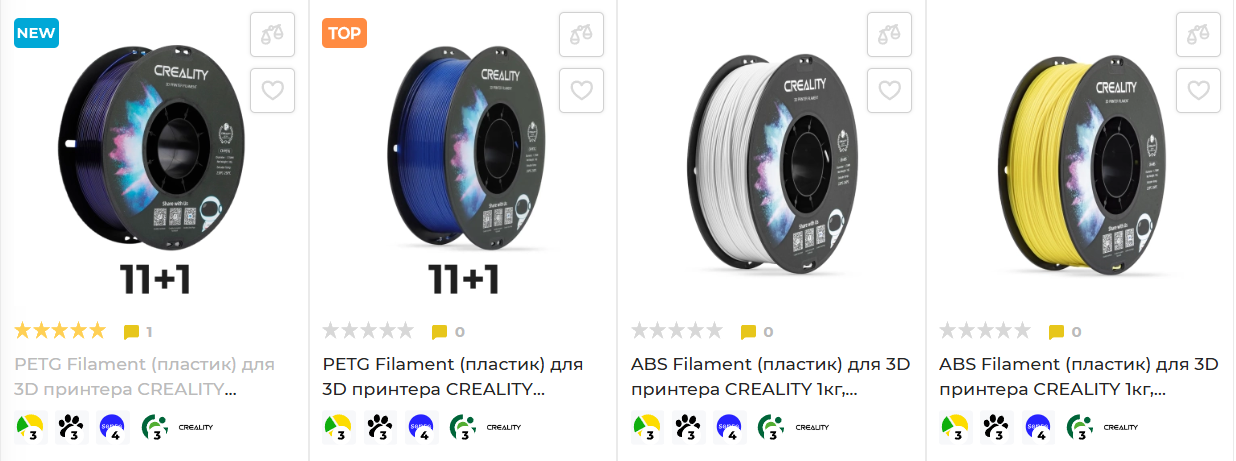Add purple PETG filament to wishlist
Viewport: 1236px width, 461px height.
click(x=272, y=91)
